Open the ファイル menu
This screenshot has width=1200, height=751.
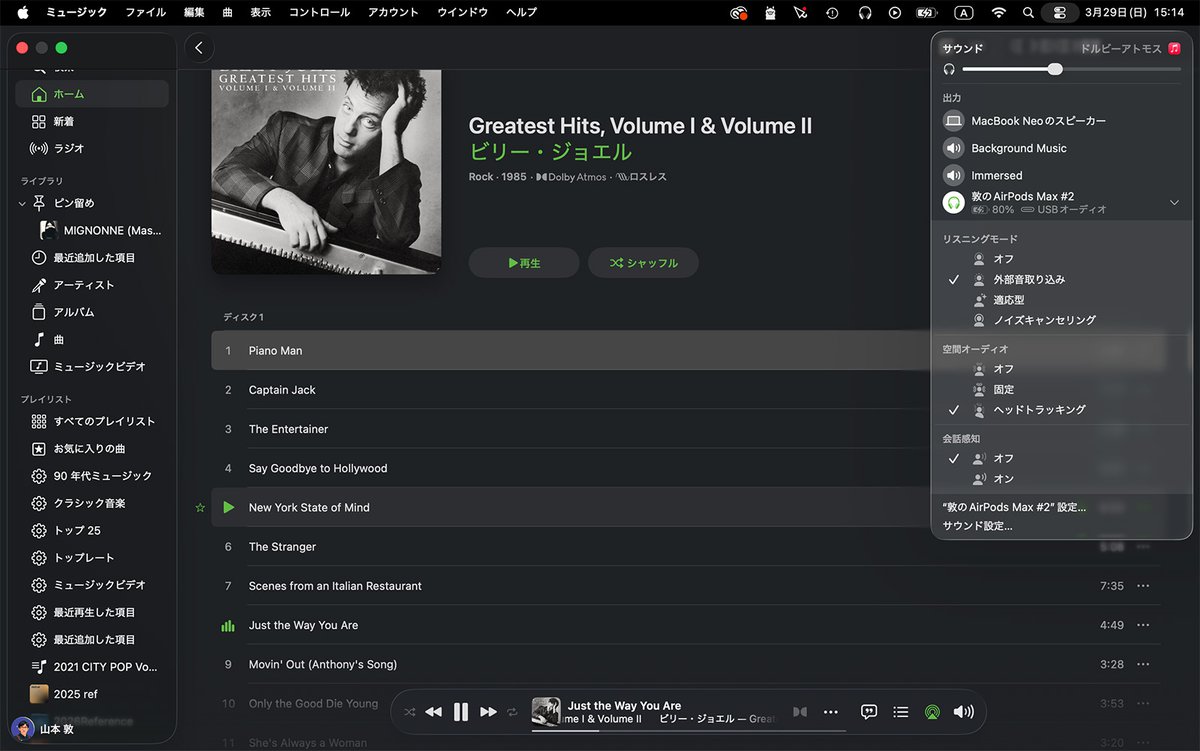(x=146, y=12)
